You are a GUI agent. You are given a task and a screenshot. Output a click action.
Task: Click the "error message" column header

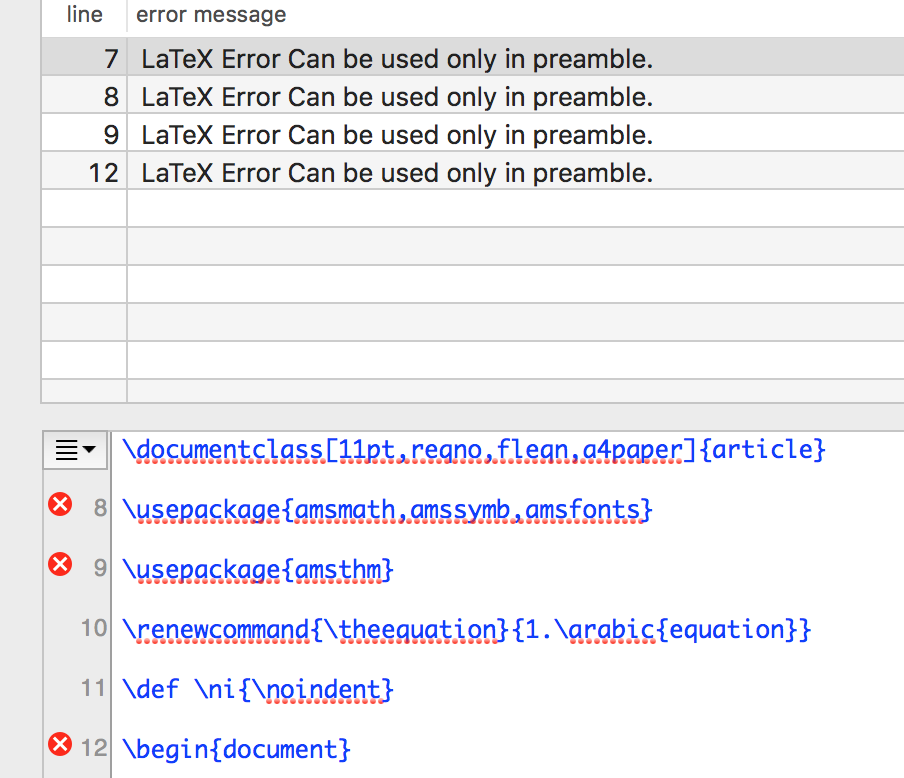pos(211,15)
